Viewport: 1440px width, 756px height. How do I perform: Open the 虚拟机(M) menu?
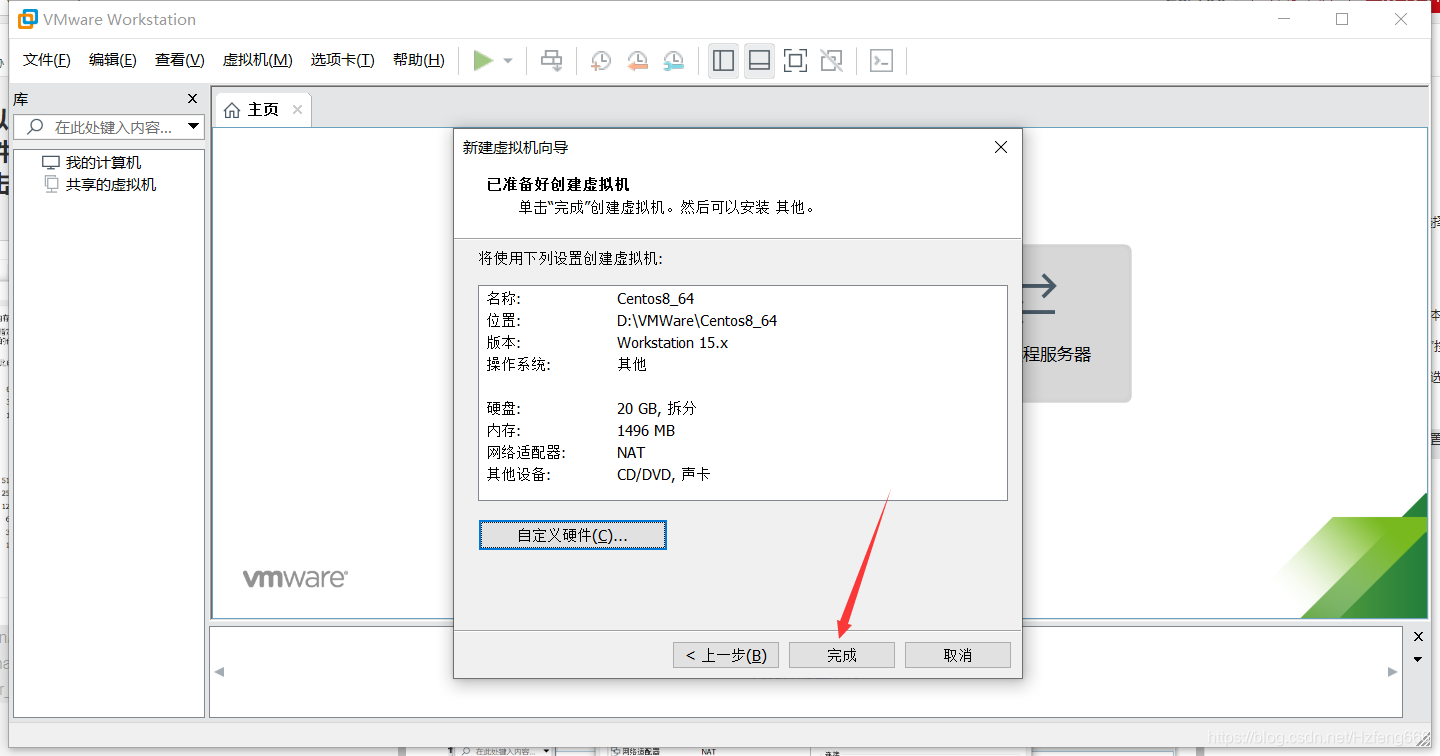tap(257, 60)
